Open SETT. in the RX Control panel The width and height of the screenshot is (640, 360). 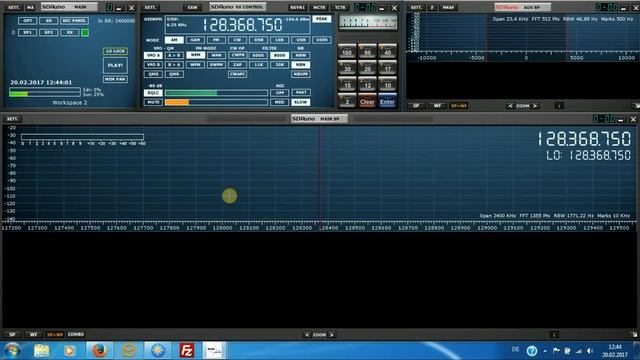150,7
